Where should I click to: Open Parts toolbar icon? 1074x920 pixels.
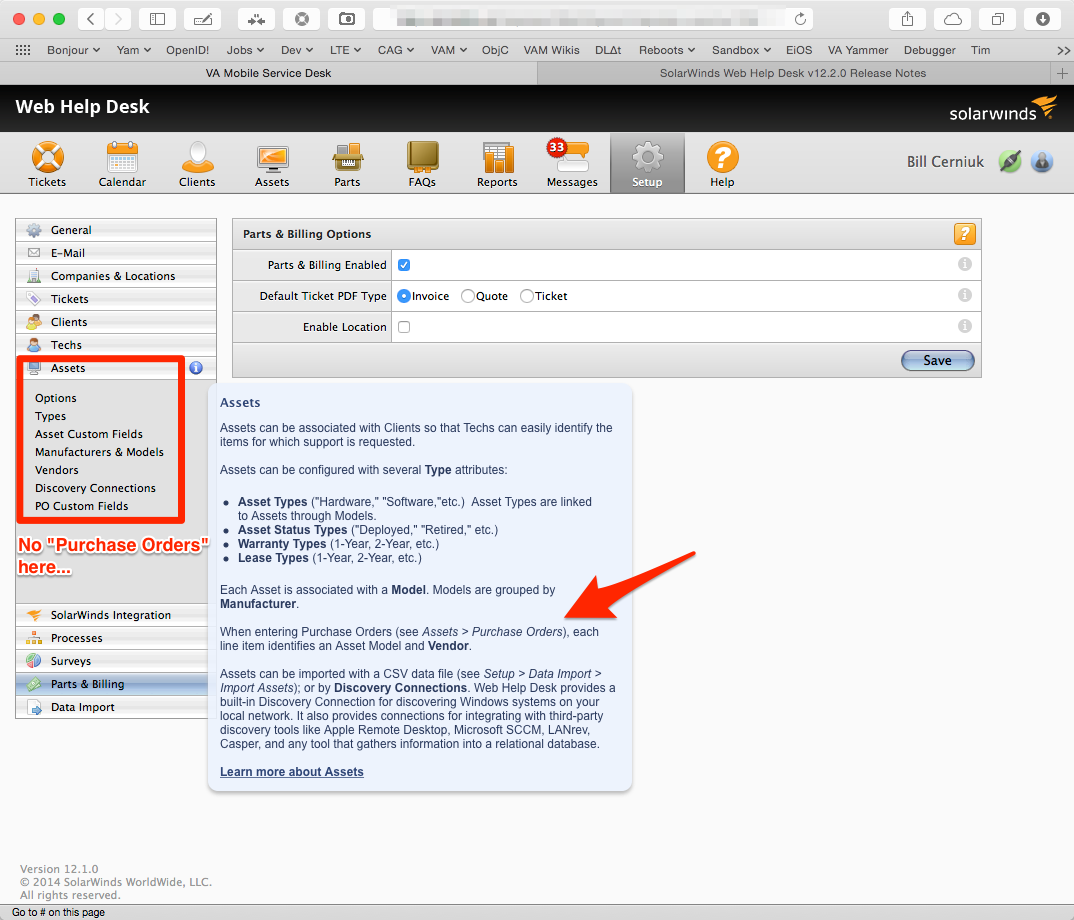pos(347,164)
